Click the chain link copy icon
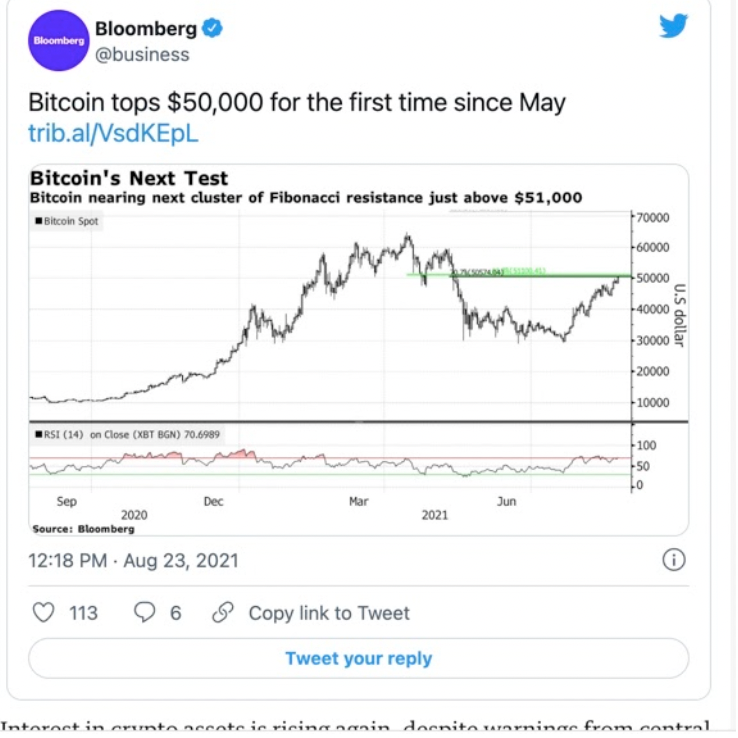This screenshot has height=738, width=738. [x=223, y=612]
